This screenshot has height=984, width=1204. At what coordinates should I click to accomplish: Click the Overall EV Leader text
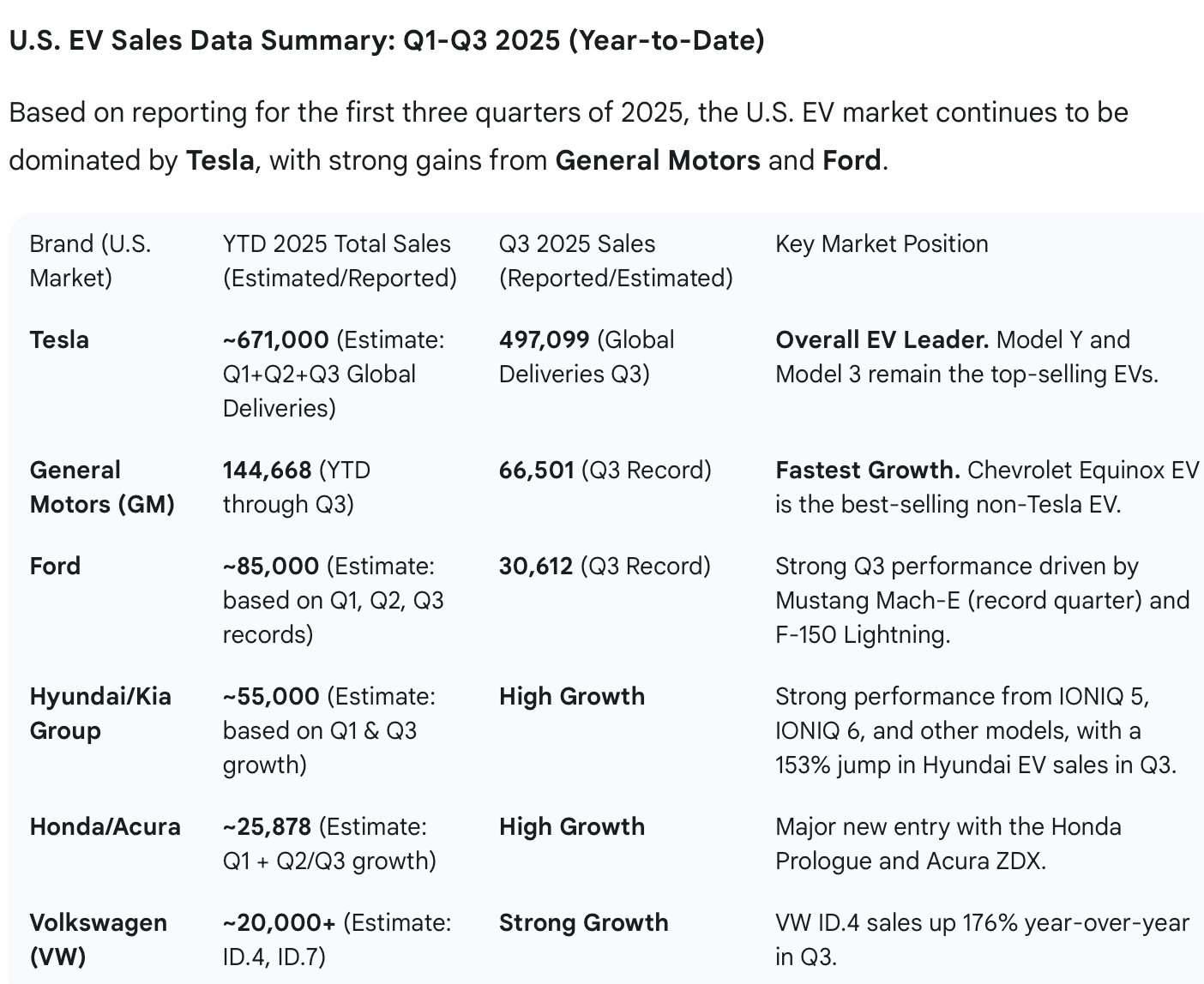pyautogui.click(x=882, y=340)
